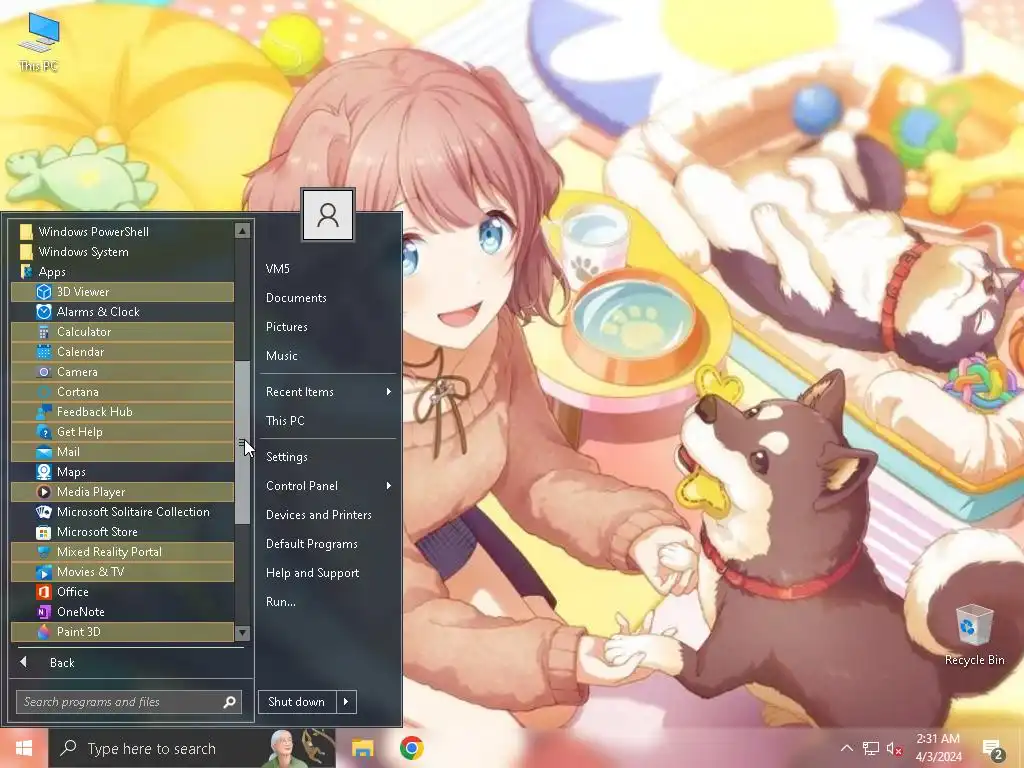
Task: Open Office app icon
Action: [x=44, y=592]
